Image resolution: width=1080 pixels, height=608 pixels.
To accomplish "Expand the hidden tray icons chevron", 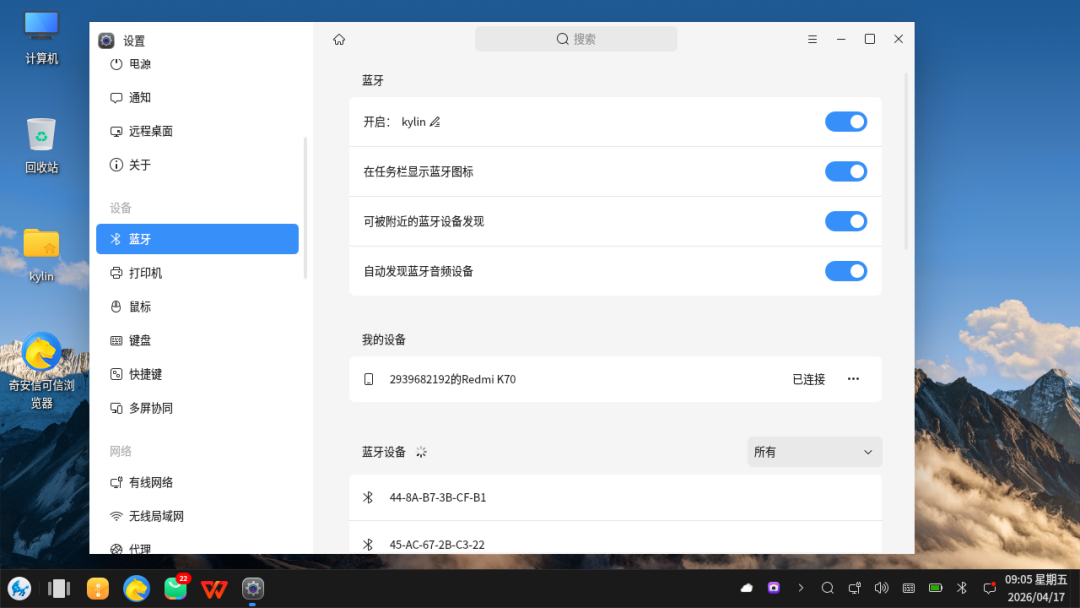I will pos(800,588).
